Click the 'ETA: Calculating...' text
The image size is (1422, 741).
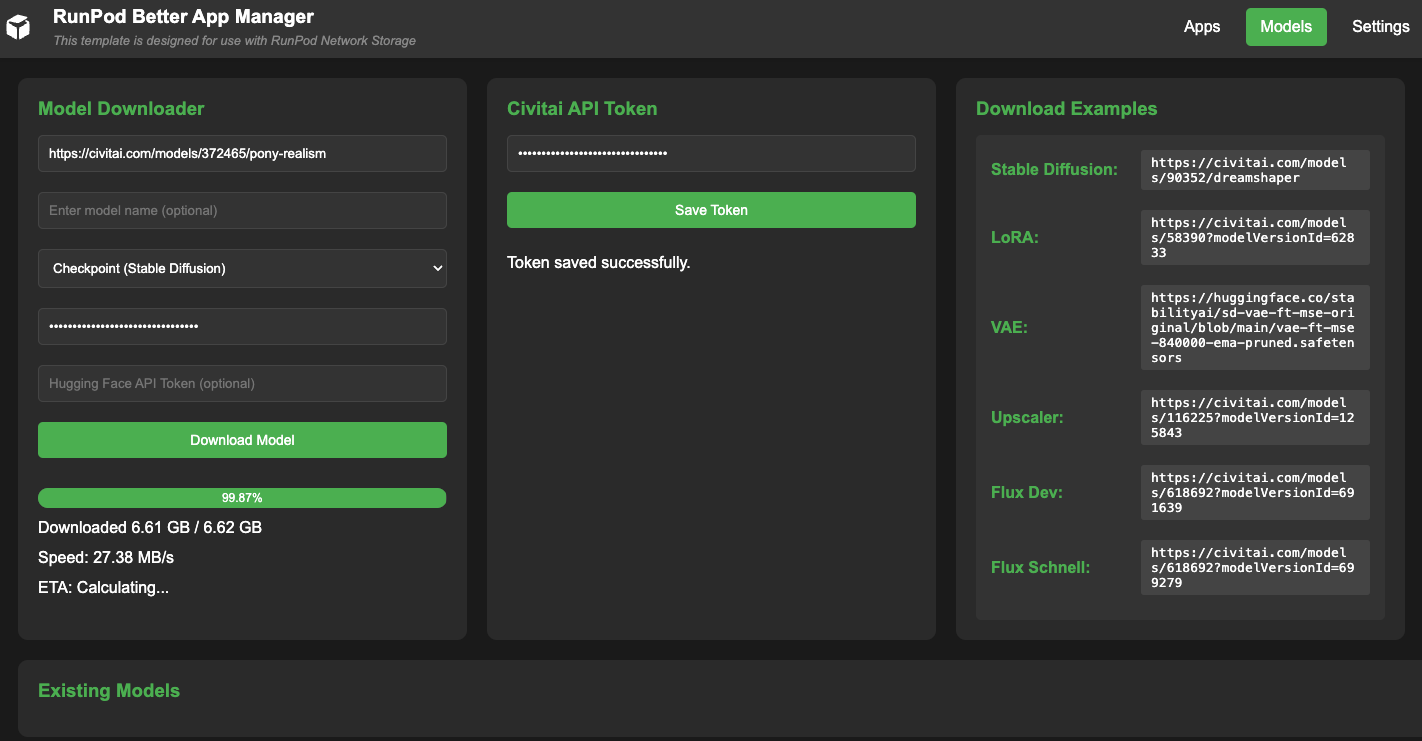[x=103, y=587]
